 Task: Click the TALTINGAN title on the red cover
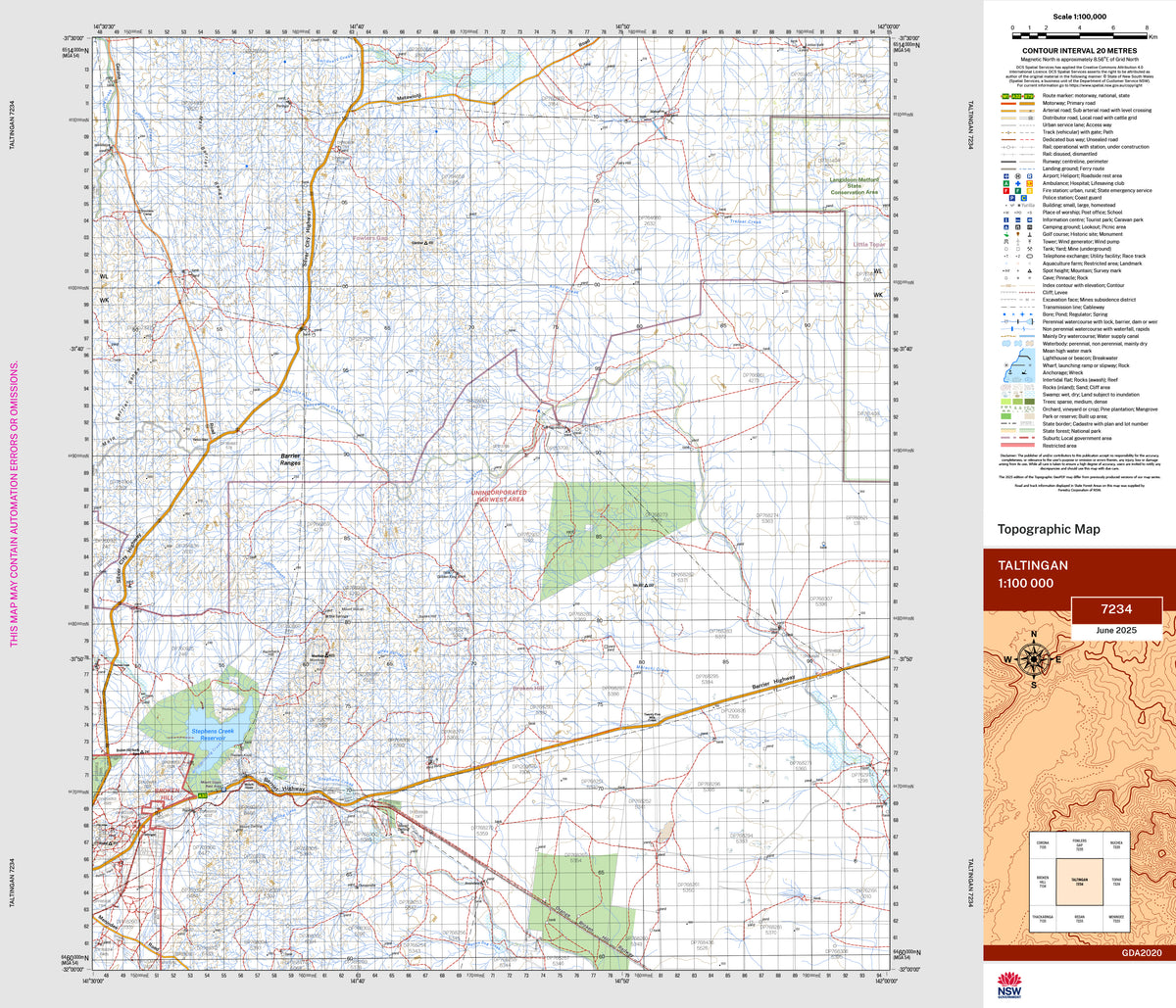tap(1033, 565)
